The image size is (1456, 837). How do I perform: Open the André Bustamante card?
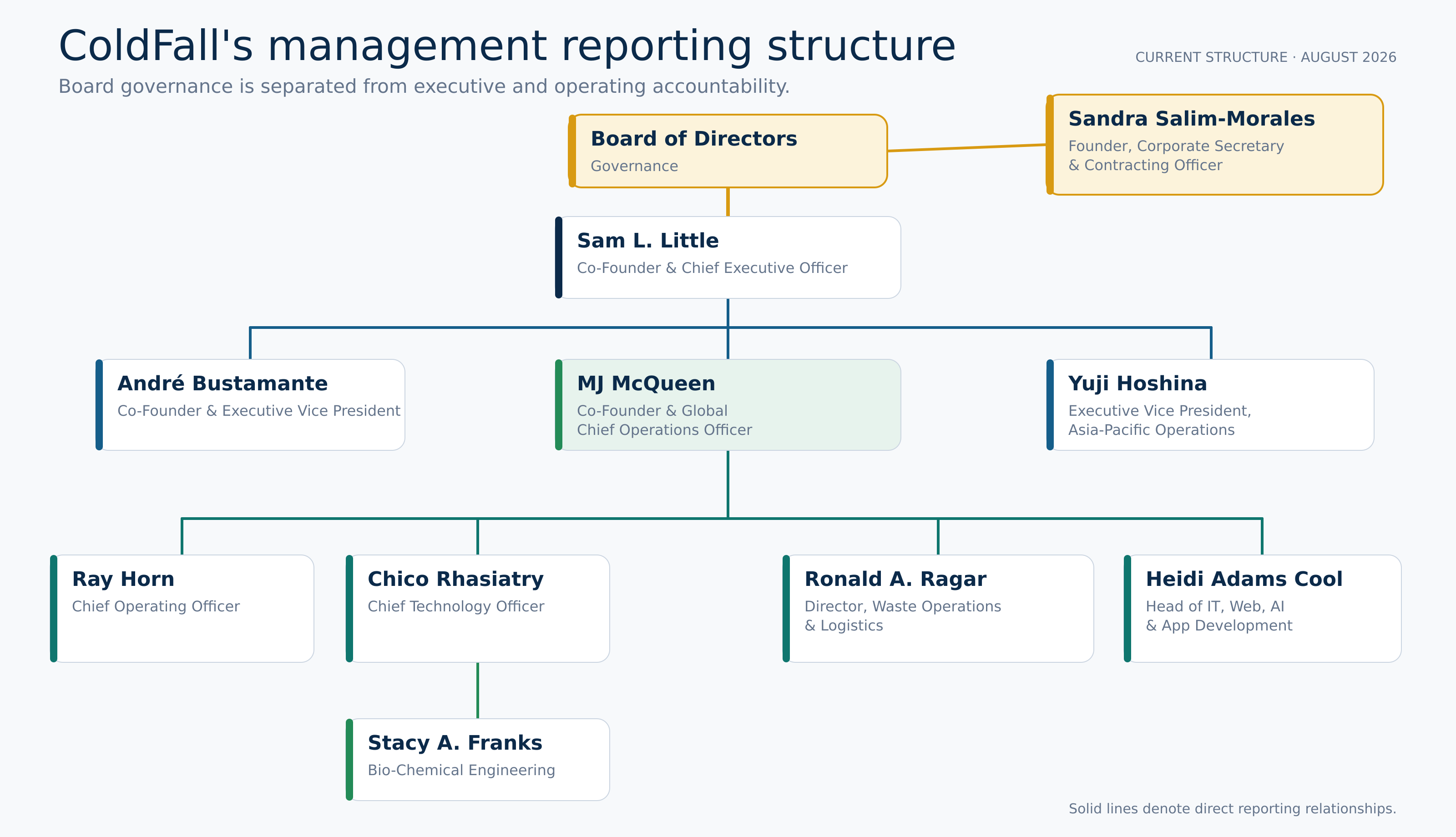[250, 405]
